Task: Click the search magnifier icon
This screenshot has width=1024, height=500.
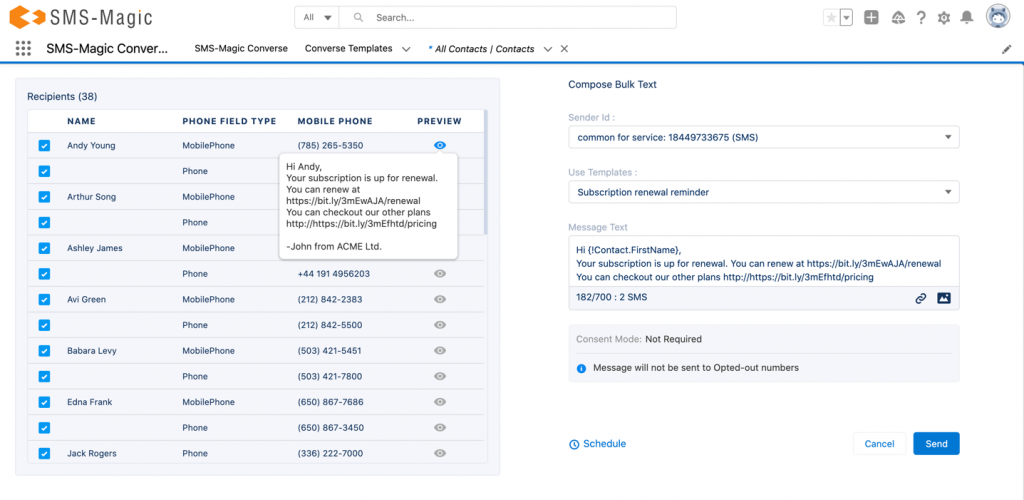Action: [358, 18]
